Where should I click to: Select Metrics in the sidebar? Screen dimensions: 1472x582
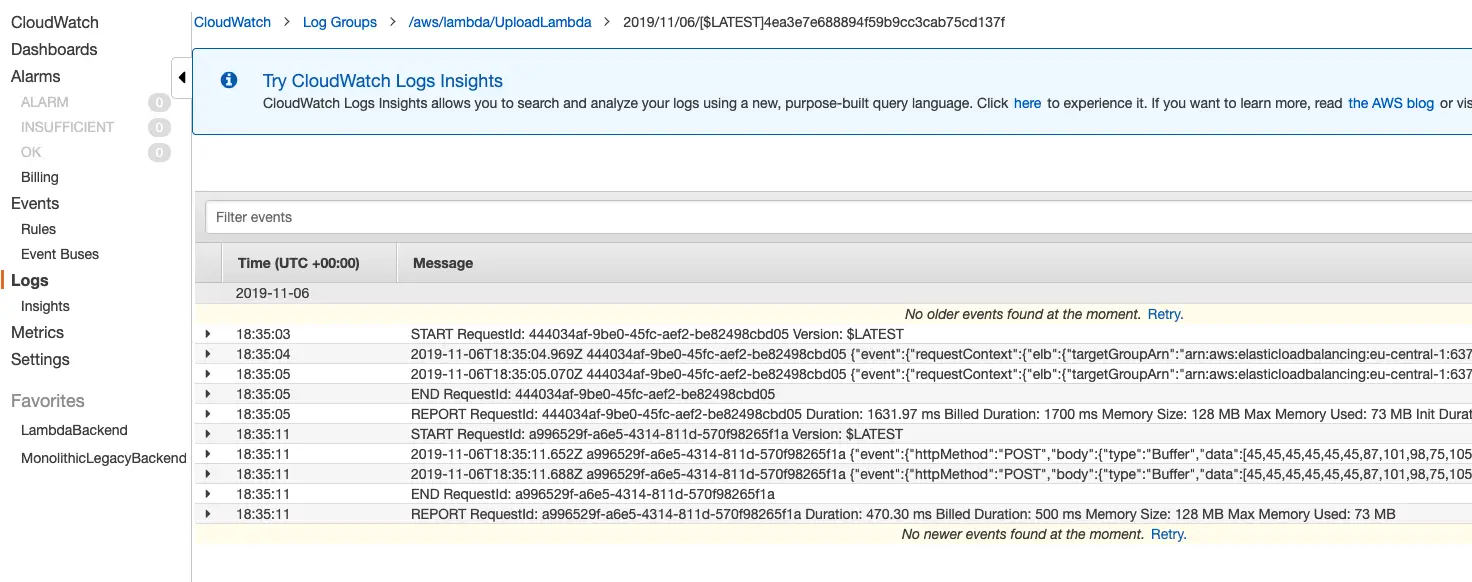(37, 332)
